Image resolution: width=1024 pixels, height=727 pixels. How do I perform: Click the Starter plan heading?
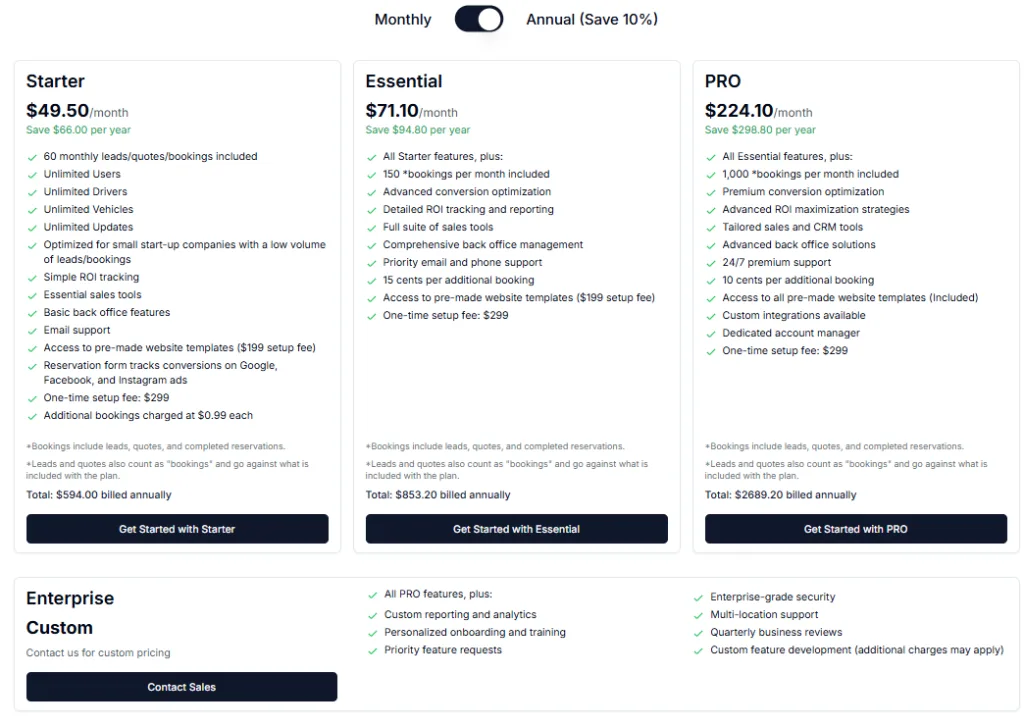55,81
